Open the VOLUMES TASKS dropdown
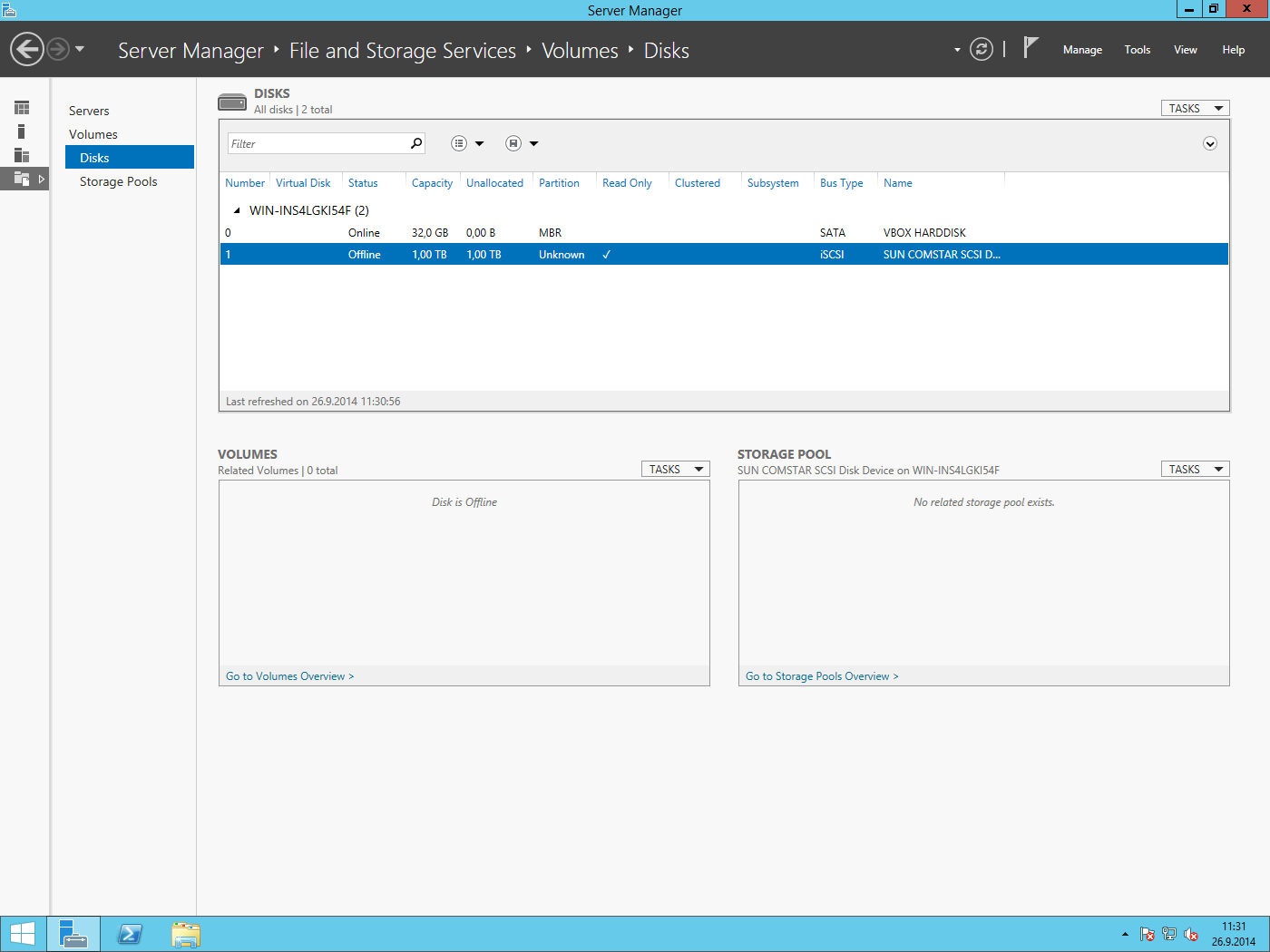The width and height of the screenshot is (1270, 952). [675, 469]
